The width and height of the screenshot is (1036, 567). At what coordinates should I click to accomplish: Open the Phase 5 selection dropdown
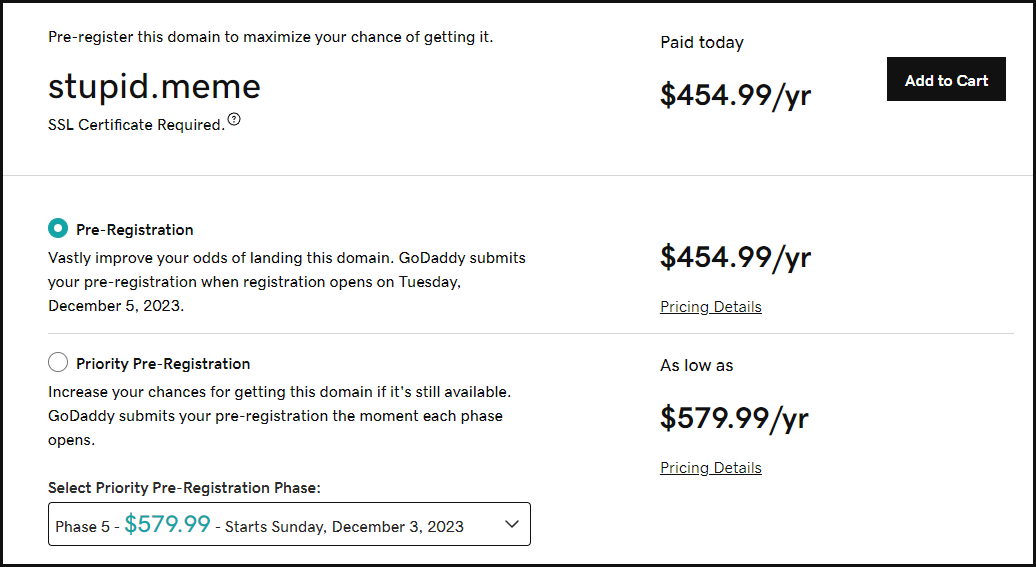289,525
